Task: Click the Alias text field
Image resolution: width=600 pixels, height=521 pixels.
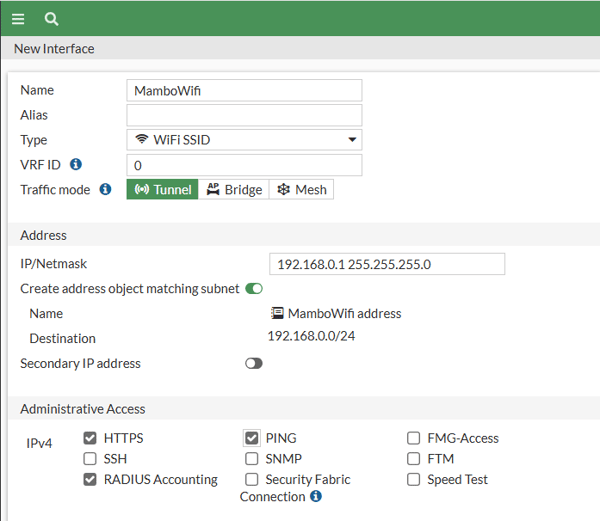Action: 244,115
